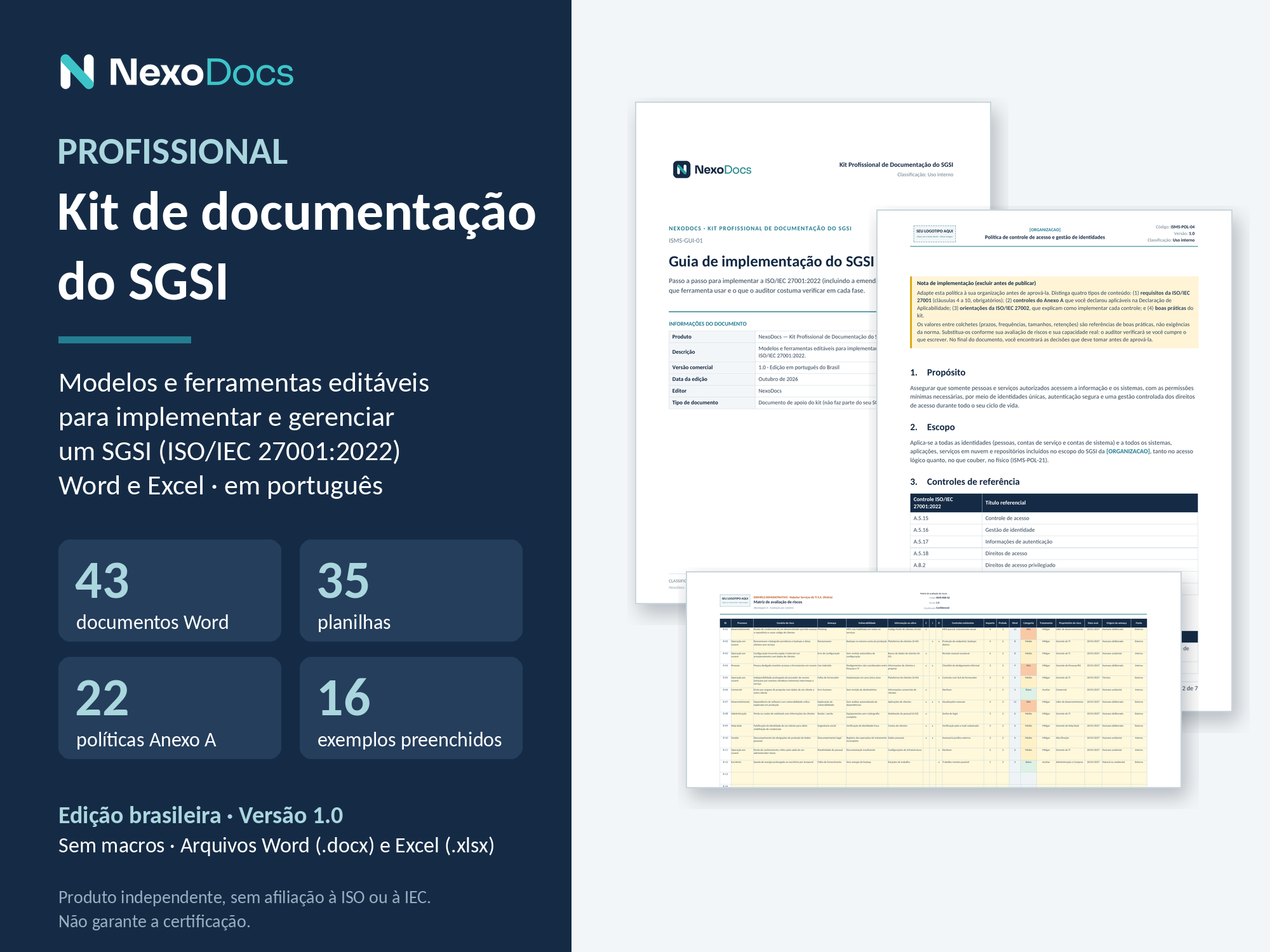The height and width of the screenshot is (952, 1270).
Task: Click the "A.5.17 Informações de autenticação" row
Action: point(1054,542)
